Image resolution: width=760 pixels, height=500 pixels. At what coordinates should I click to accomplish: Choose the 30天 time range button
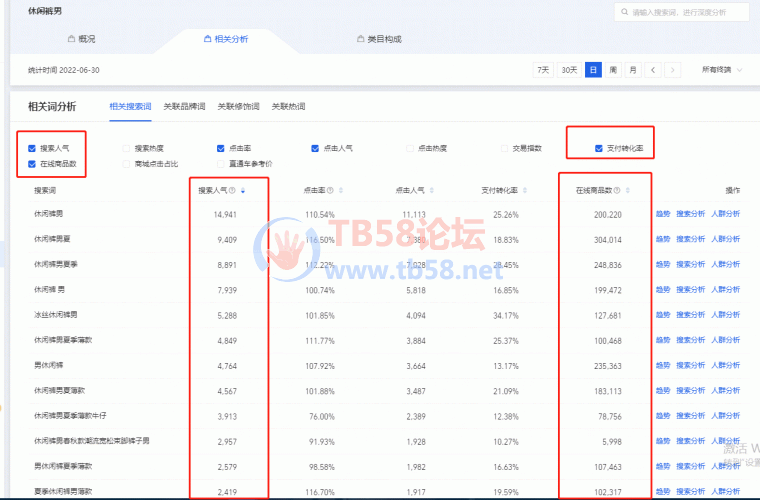point(569,70)
